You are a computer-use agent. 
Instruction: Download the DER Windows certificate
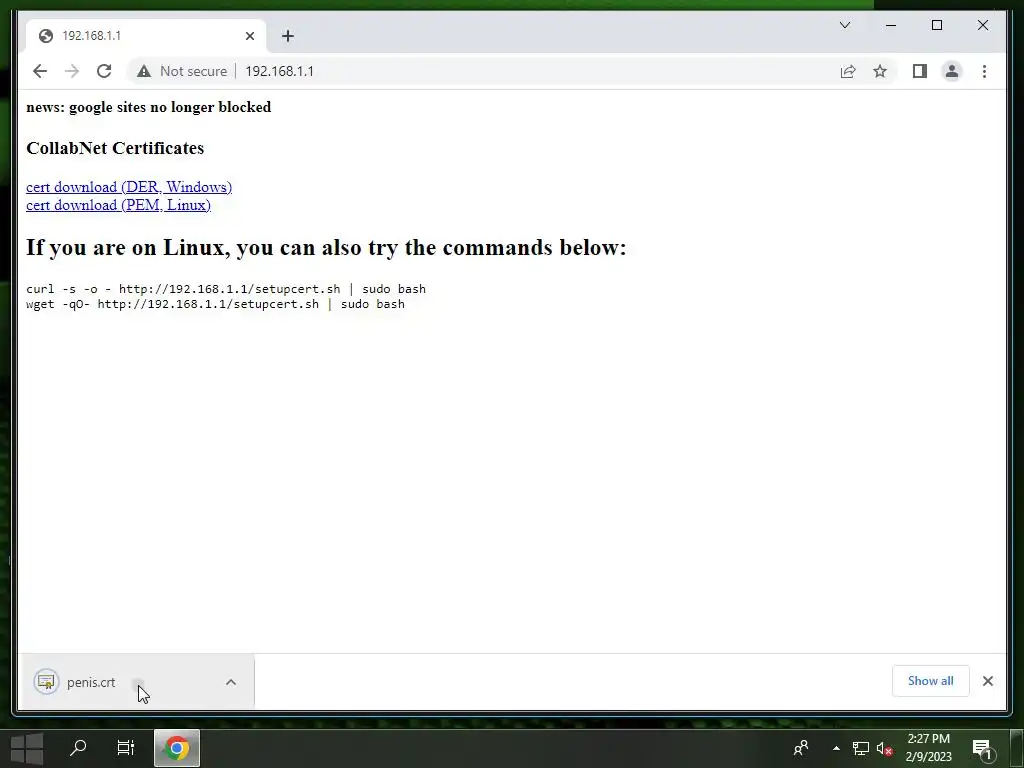[x=129, y=187]
